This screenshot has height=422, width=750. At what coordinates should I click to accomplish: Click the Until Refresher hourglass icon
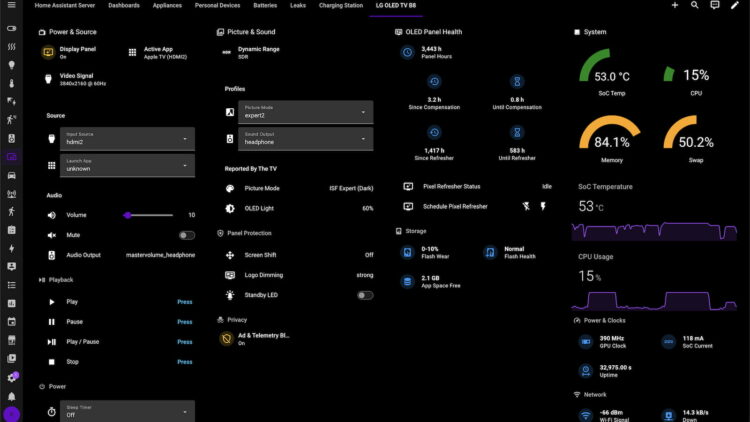point(517,133)
